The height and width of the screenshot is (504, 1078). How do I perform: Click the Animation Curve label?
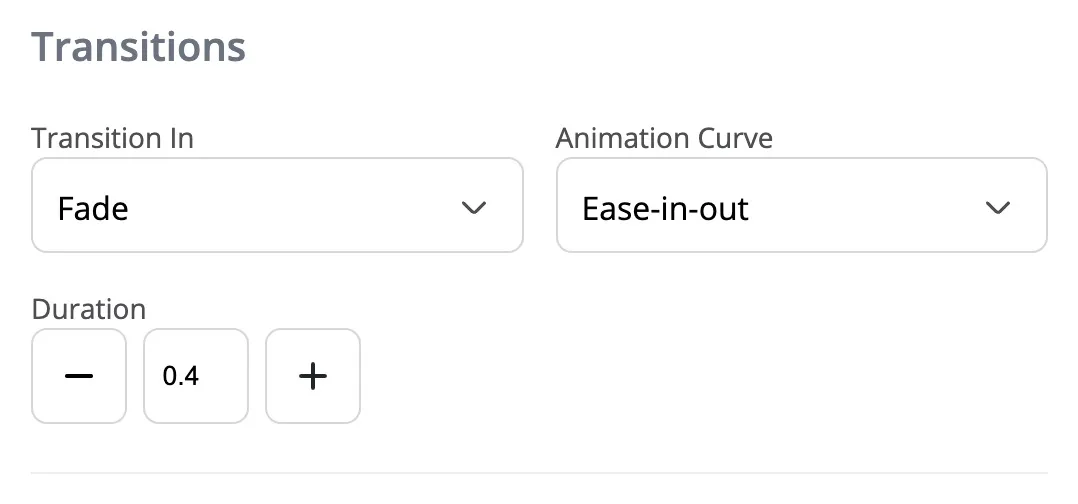(x=664, y=138)
